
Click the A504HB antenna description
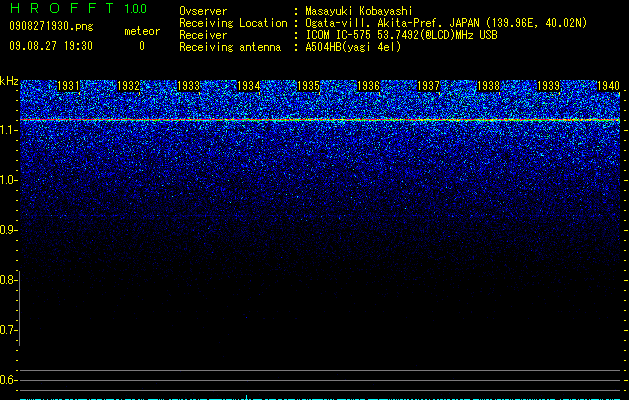pyautogui.click(x=353, y=47)
